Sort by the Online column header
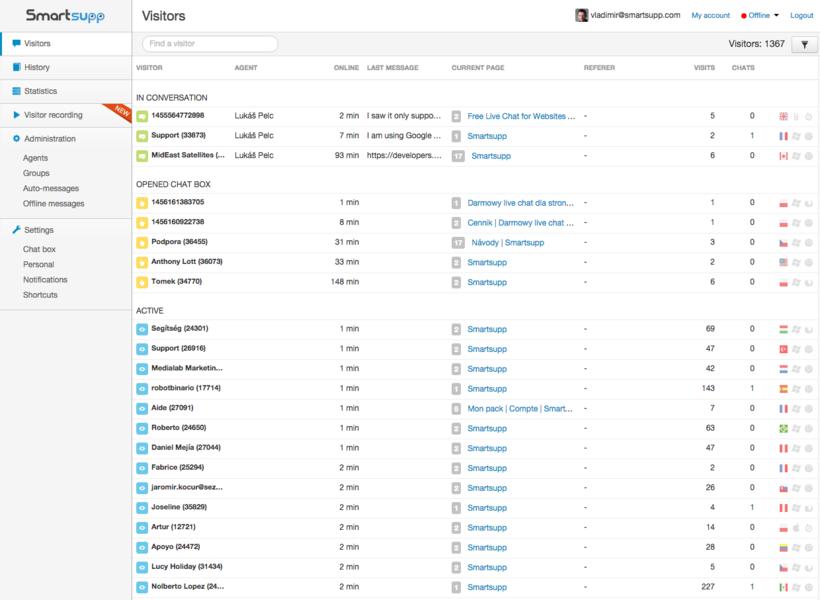The width and height of the screenshot is (820, 600). [346, 68]
